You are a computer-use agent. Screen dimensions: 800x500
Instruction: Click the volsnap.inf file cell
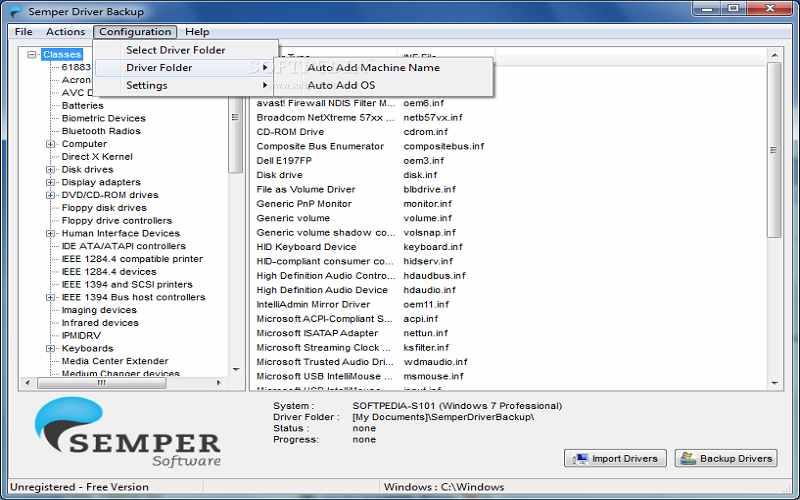(430, 232)
